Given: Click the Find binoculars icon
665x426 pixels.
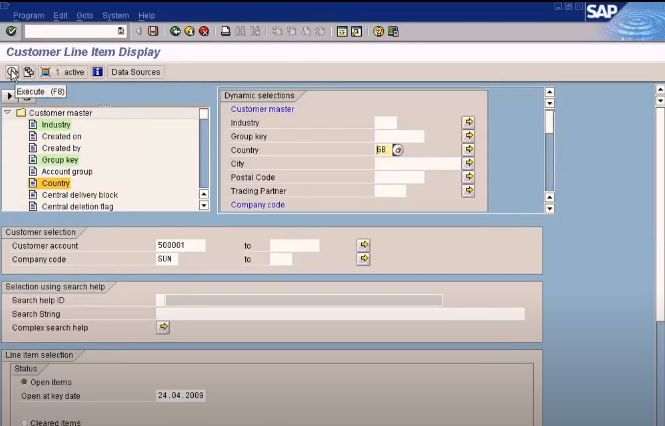Looking at the screenshot, I should point(240,31).
